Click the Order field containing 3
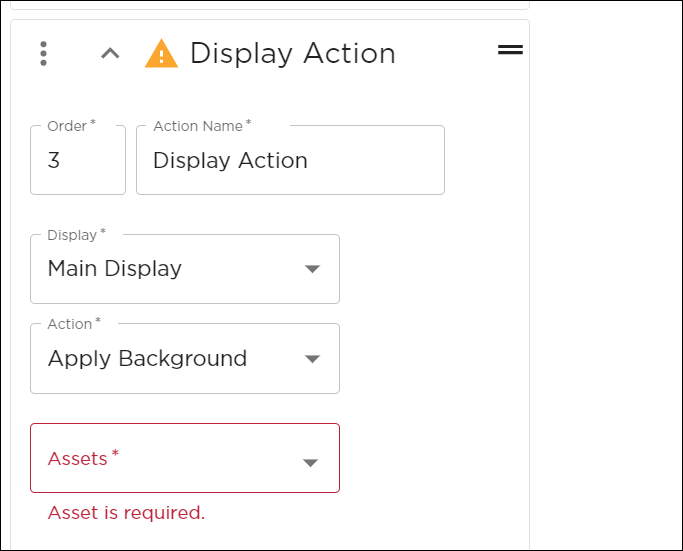Viewport: 683px width, 551px height. pyautogui.click(x=78, y=160)
